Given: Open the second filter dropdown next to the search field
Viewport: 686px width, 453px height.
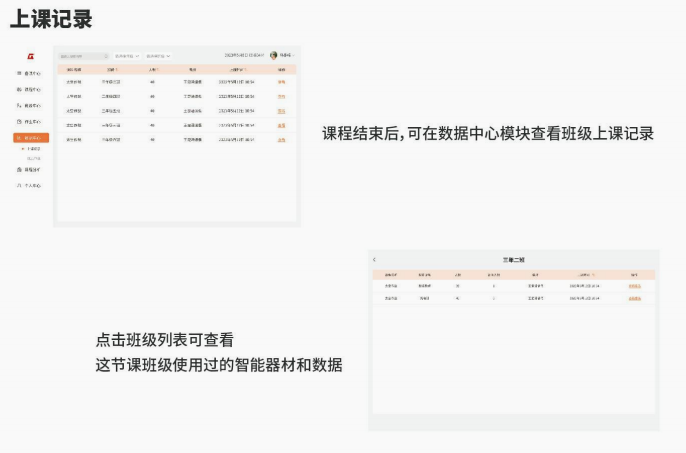Looking at the screenshot, I should pos(158,56).
